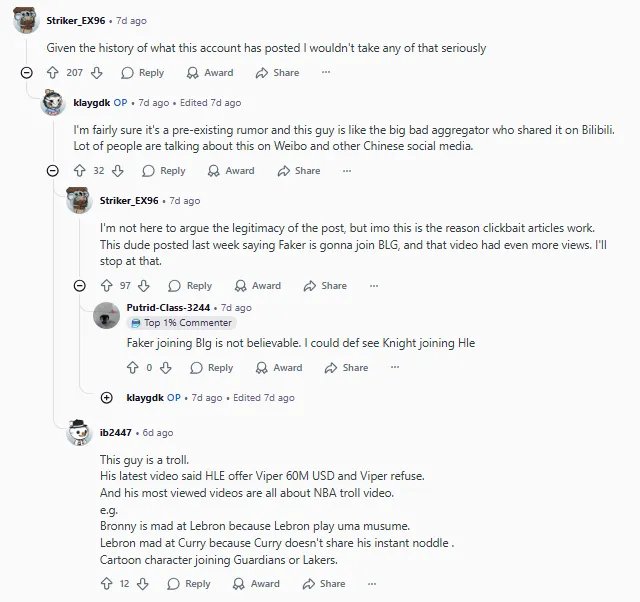Collapse klaygdk's reply thread with 32 votes
Viewport: 640px width, 602px height.
click(x=53, y=171)
